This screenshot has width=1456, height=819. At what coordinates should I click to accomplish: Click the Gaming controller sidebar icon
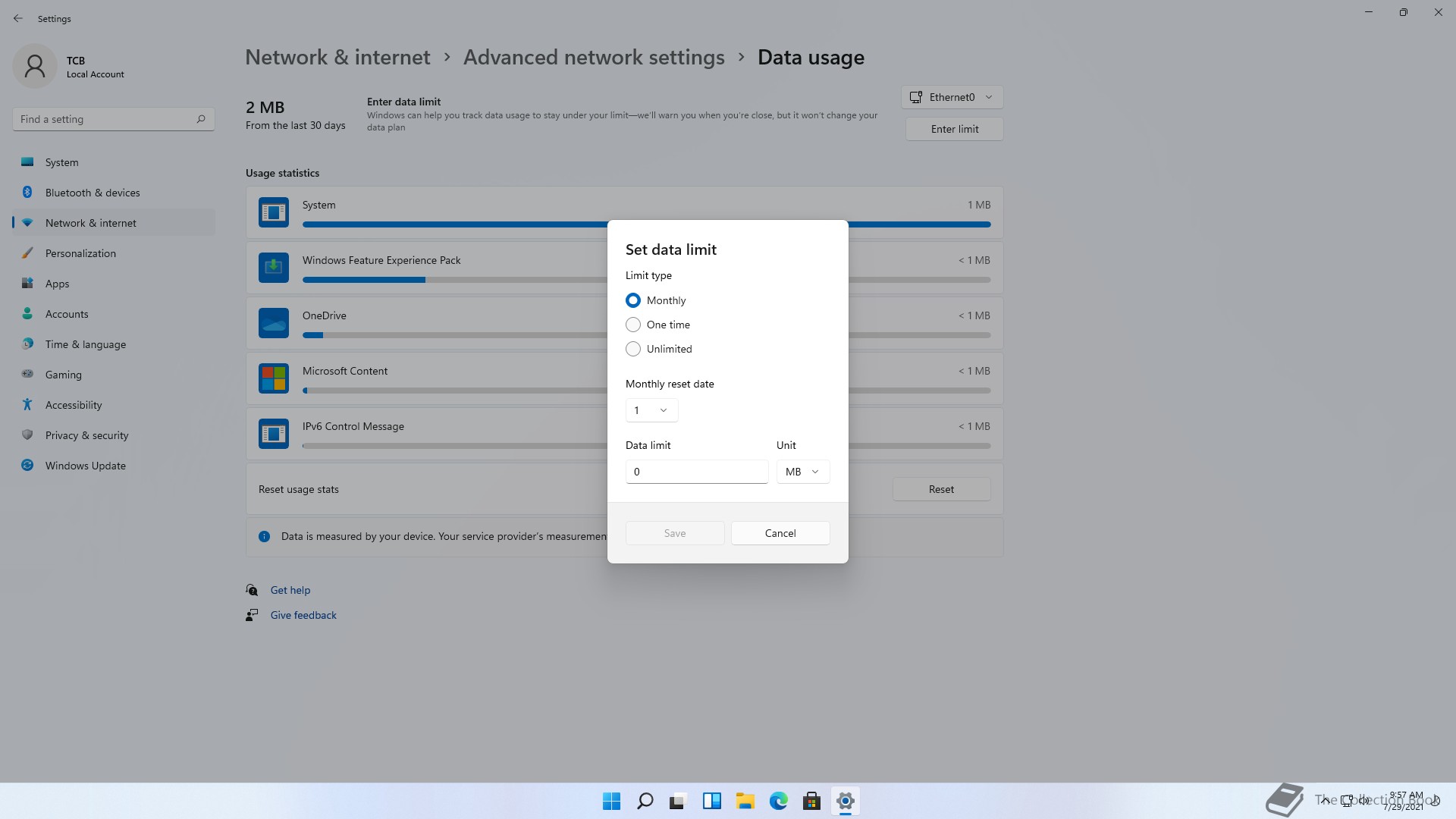point(27,375)
